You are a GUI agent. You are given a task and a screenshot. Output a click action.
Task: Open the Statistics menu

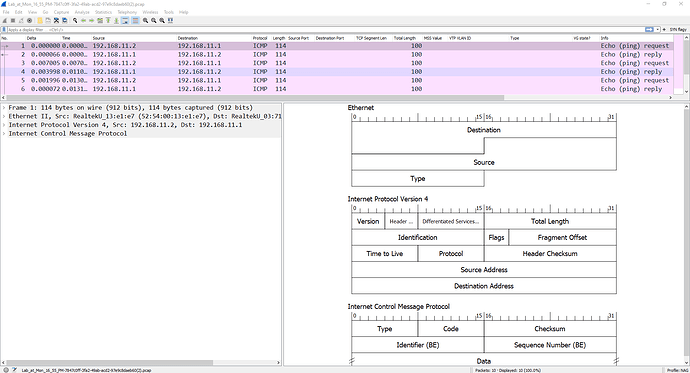[x=103, y=12]
